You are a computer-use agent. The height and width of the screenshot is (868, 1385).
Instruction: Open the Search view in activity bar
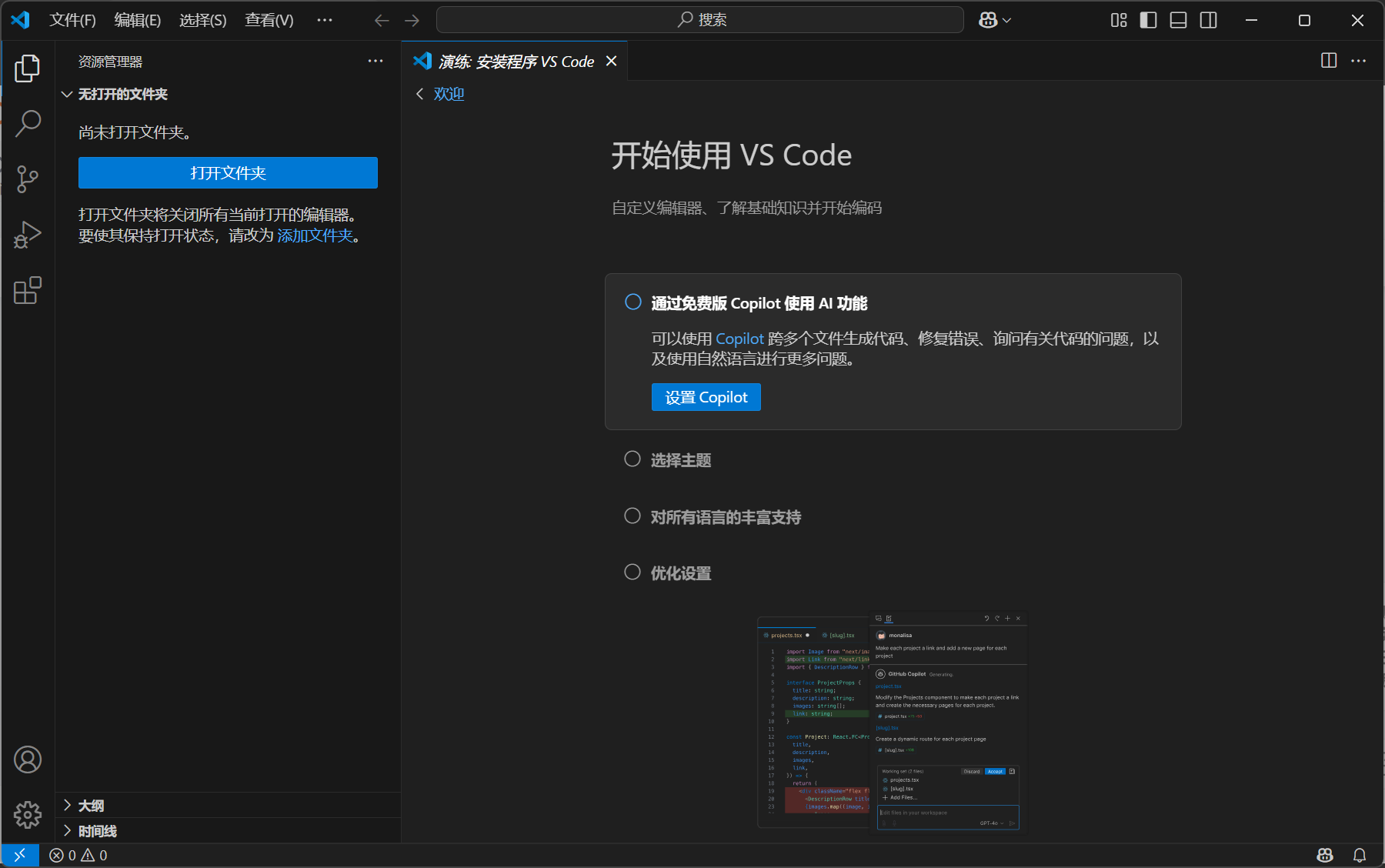click(x=28, y=123)
